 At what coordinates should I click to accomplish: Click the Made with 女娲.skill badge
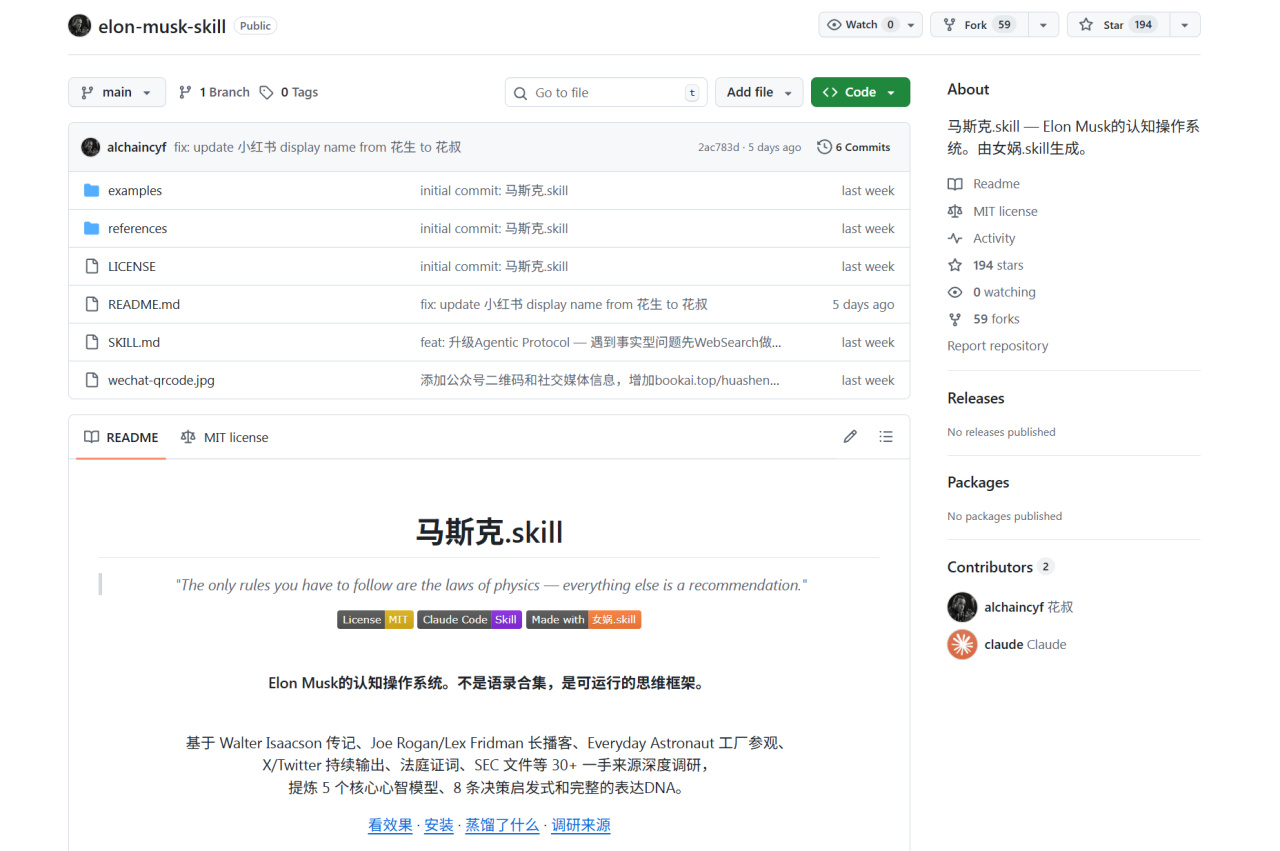pos(583,620)
